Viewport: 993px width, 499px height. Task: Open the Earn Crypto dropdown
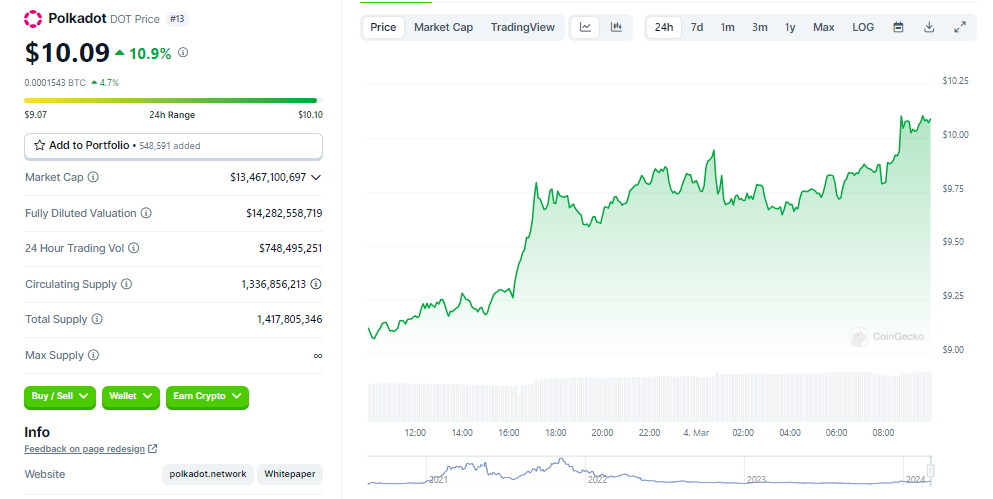click(206, 397)
